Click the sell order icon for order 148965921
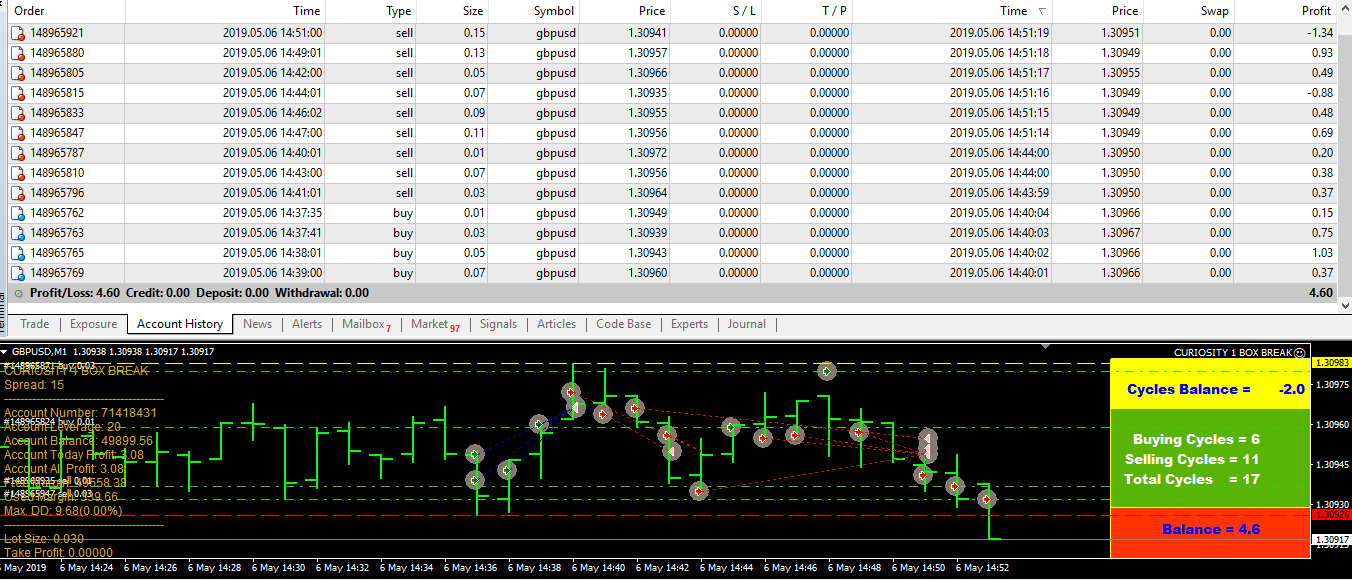 (17, 33)
